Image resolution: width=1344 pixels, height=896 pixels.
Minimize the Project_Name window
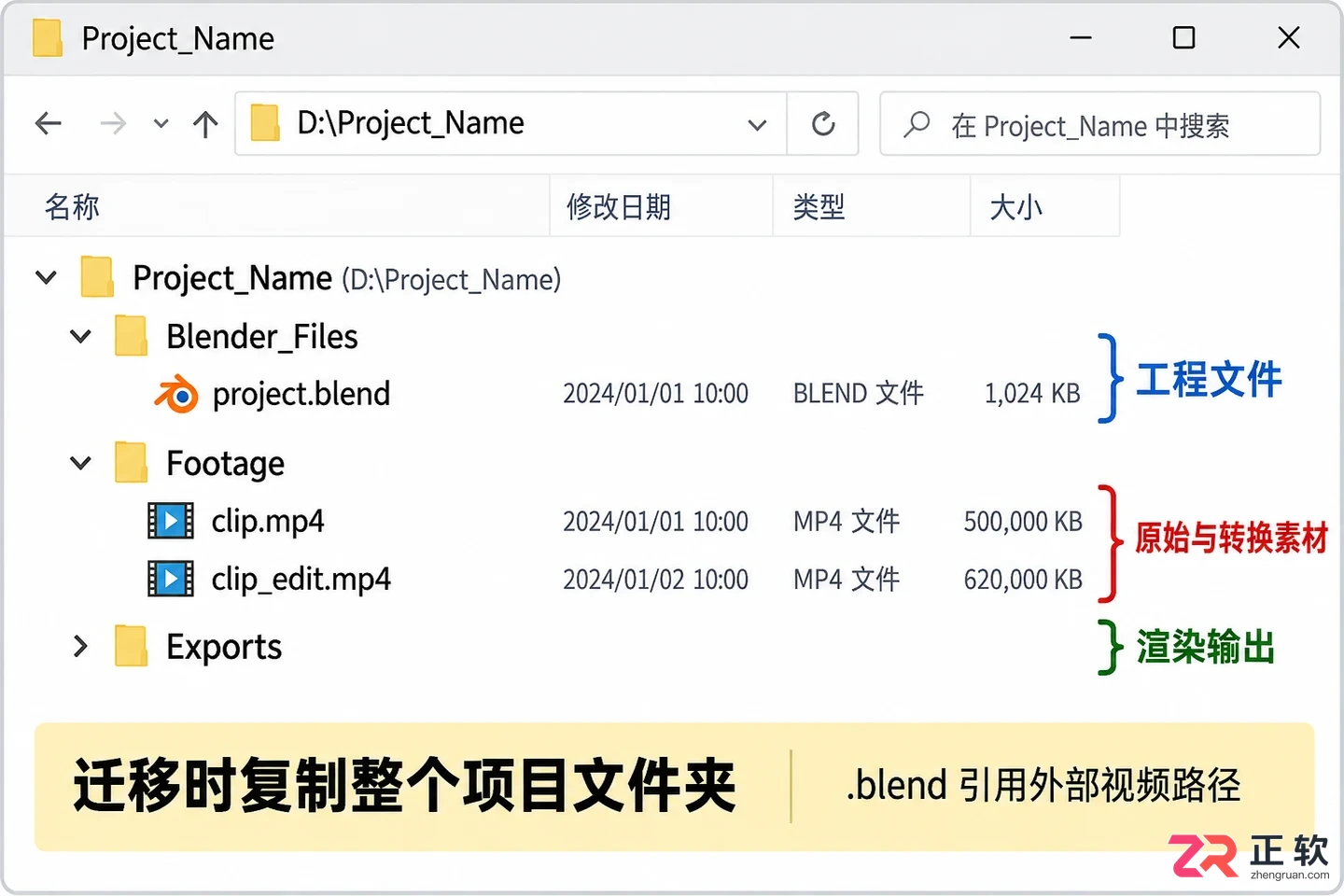point(1081,37)
